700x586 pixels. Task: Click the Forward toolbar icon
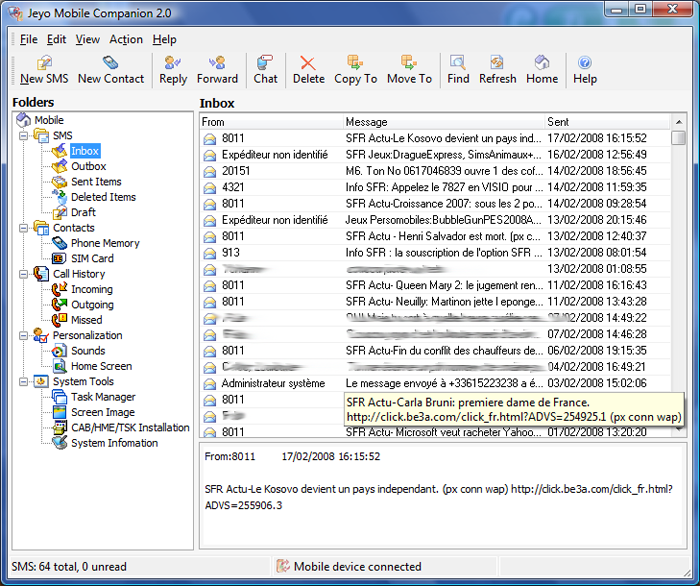(217, 63)
